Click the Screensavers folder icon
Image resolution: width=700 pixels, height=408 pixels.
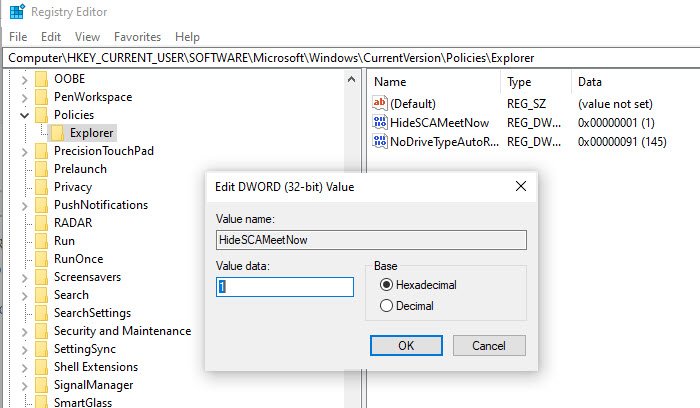tap(41, 277)
